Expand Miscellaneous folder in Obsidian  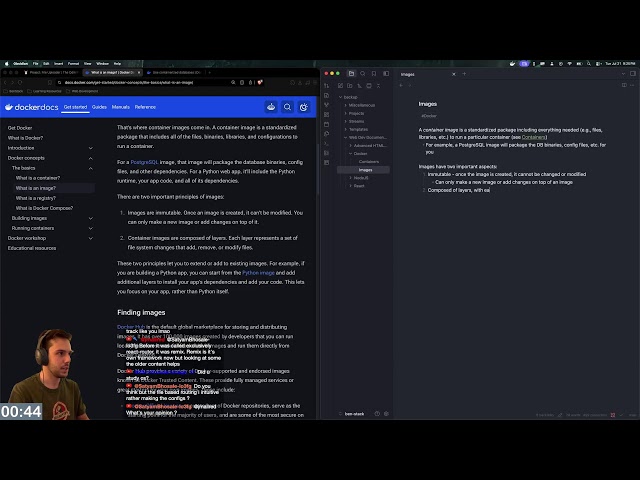pos(360,105)
